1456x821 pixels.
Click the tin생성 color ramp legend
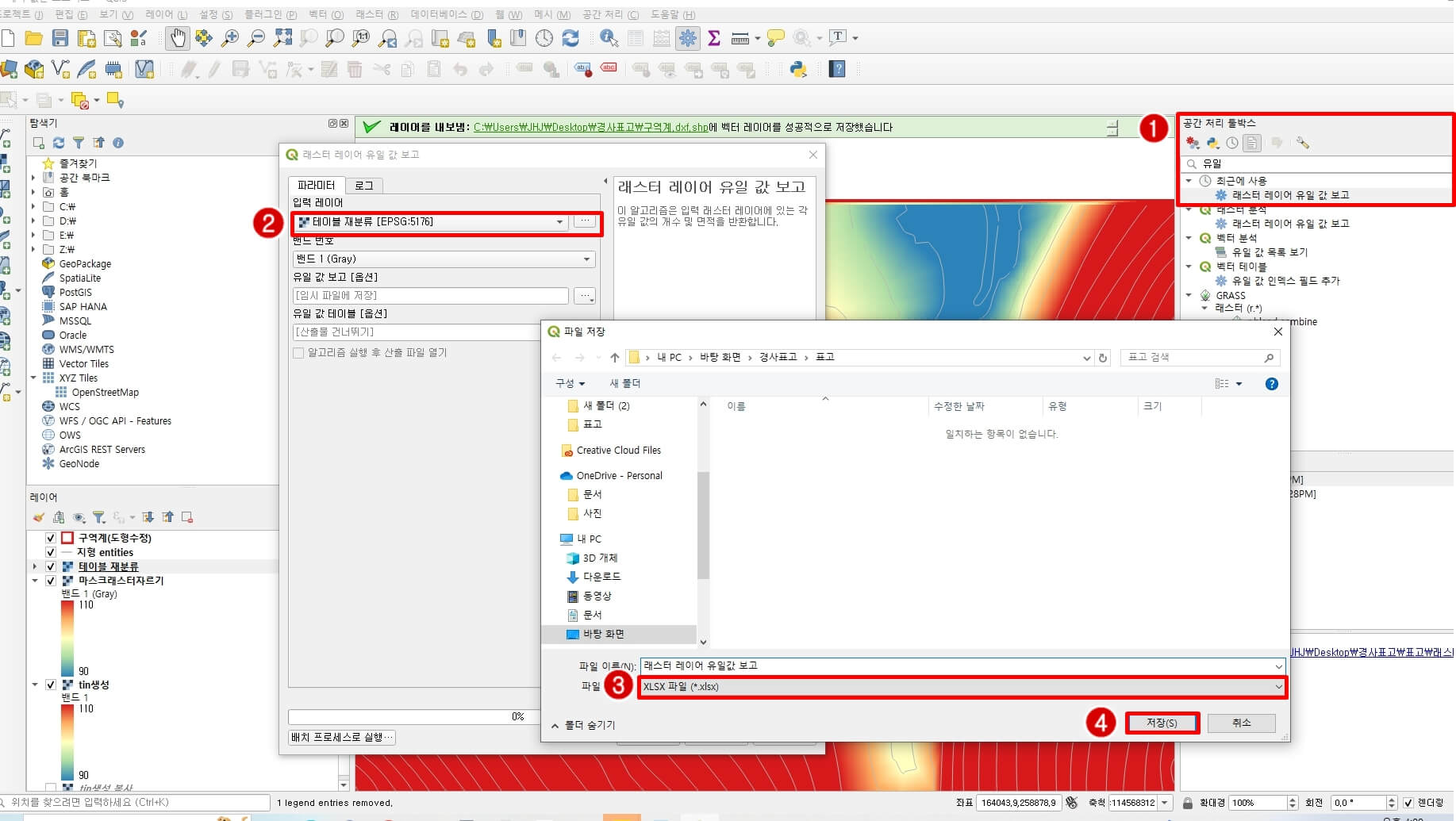click(x=67, y=741)
